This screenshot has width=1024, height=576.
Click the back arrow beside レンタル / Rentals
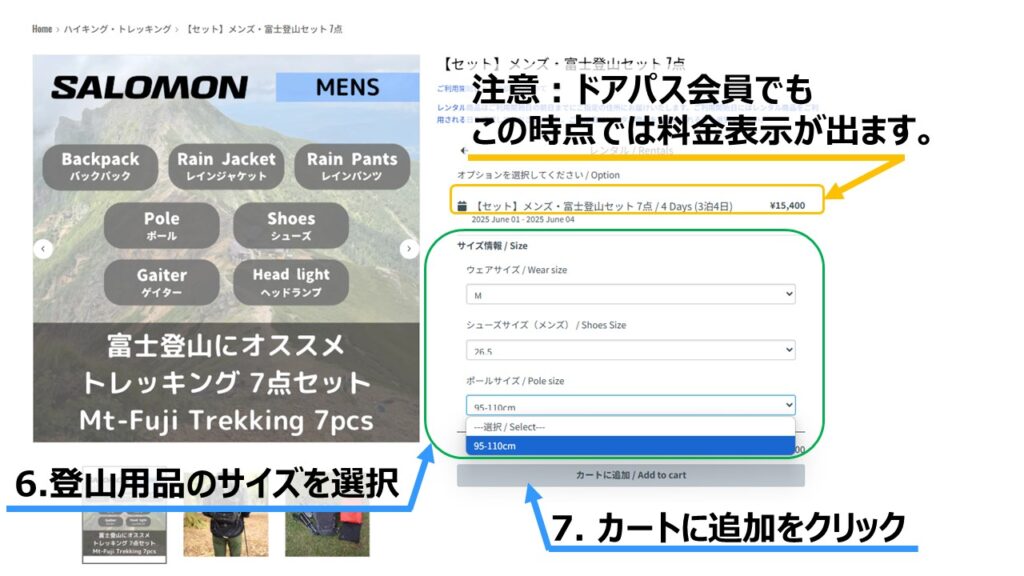(464, 151)
